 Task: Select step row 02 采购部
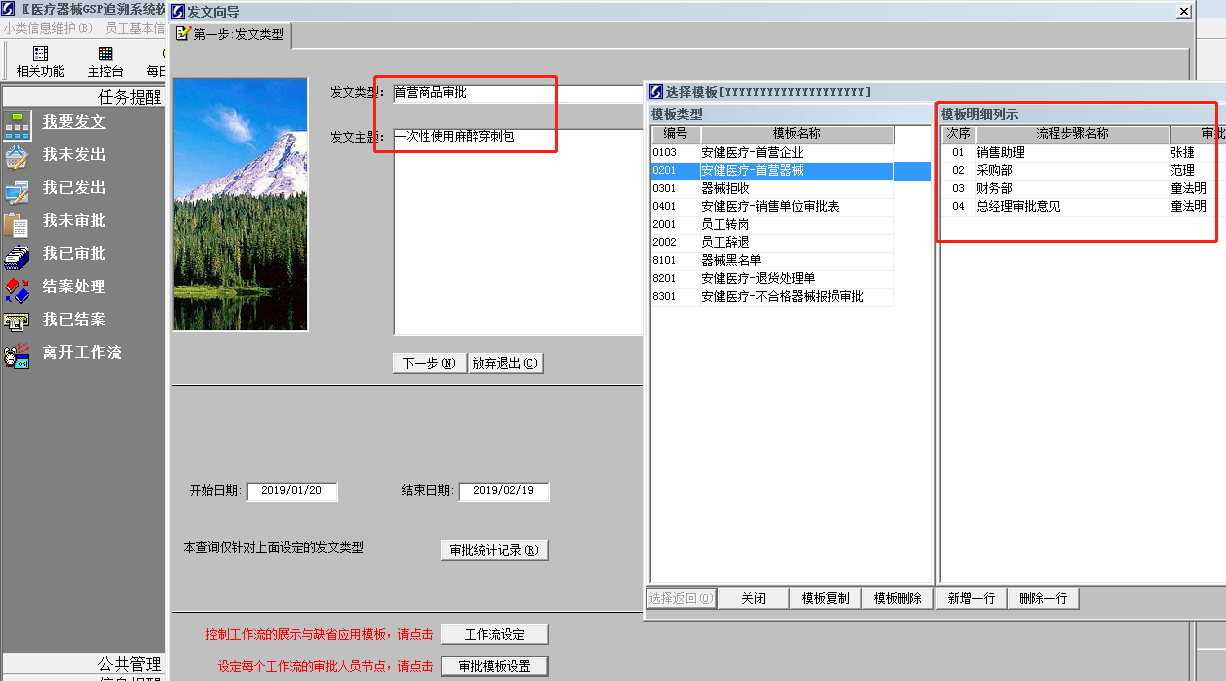(1083, 171)
